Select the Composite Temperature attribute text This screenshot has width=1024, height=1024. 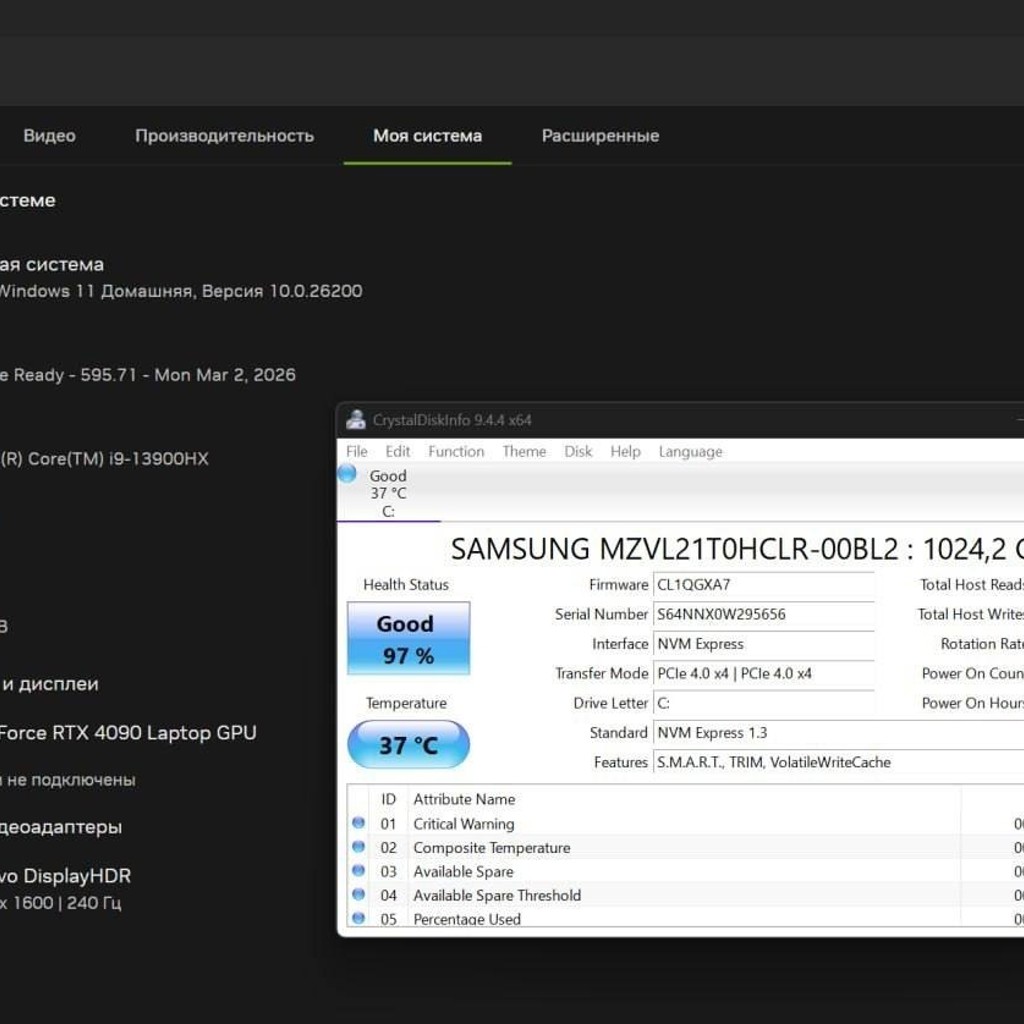492,848
